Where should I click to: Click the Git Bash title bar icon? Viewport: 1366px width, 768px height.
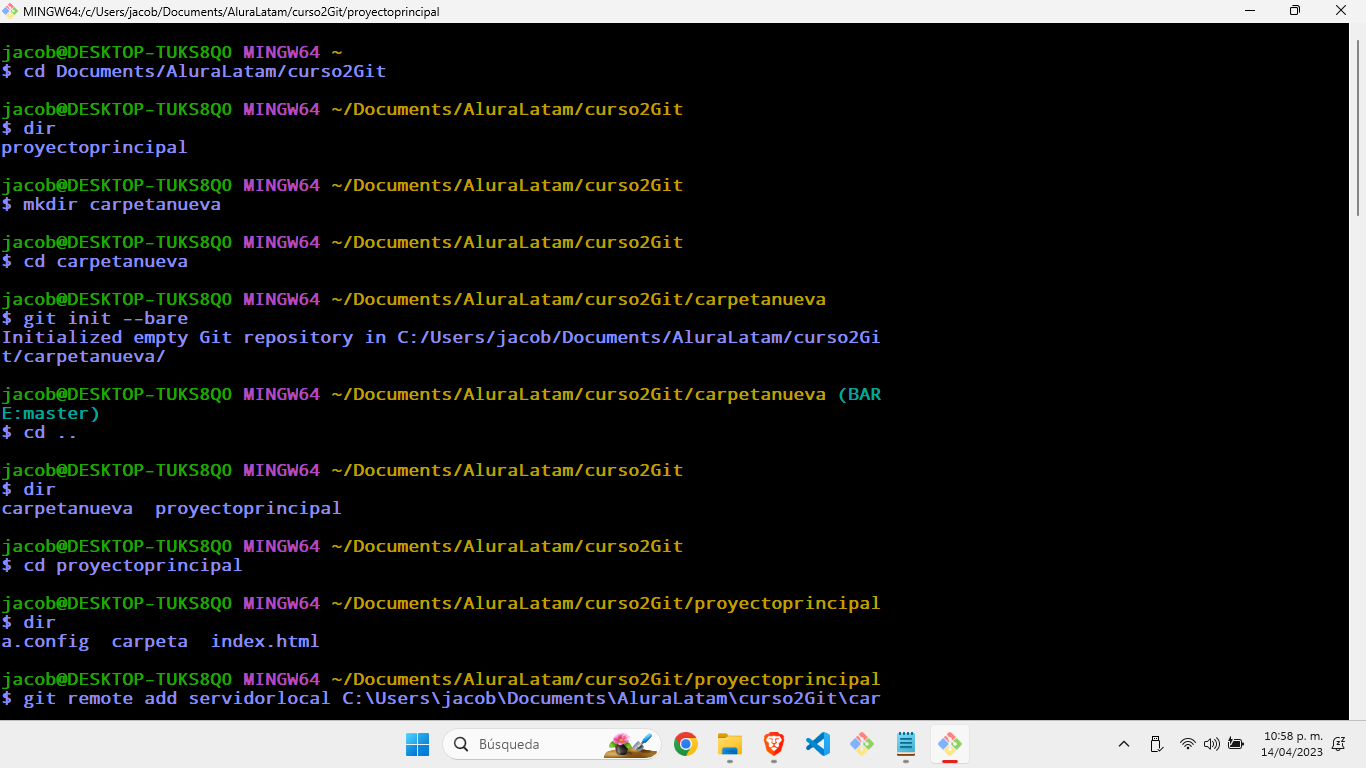pos(11,11)
